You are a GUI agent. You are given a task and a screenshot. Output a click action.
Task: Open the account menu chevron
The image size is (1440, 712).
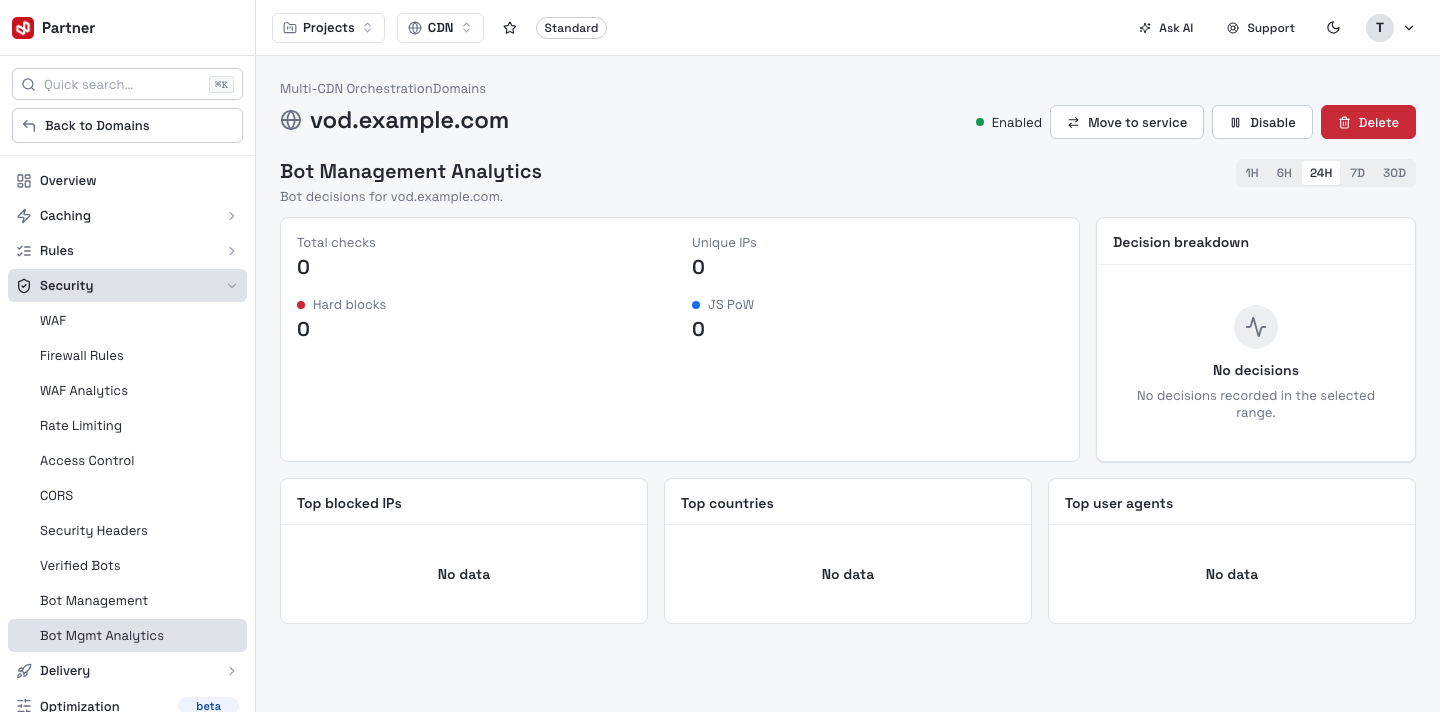1409,28
